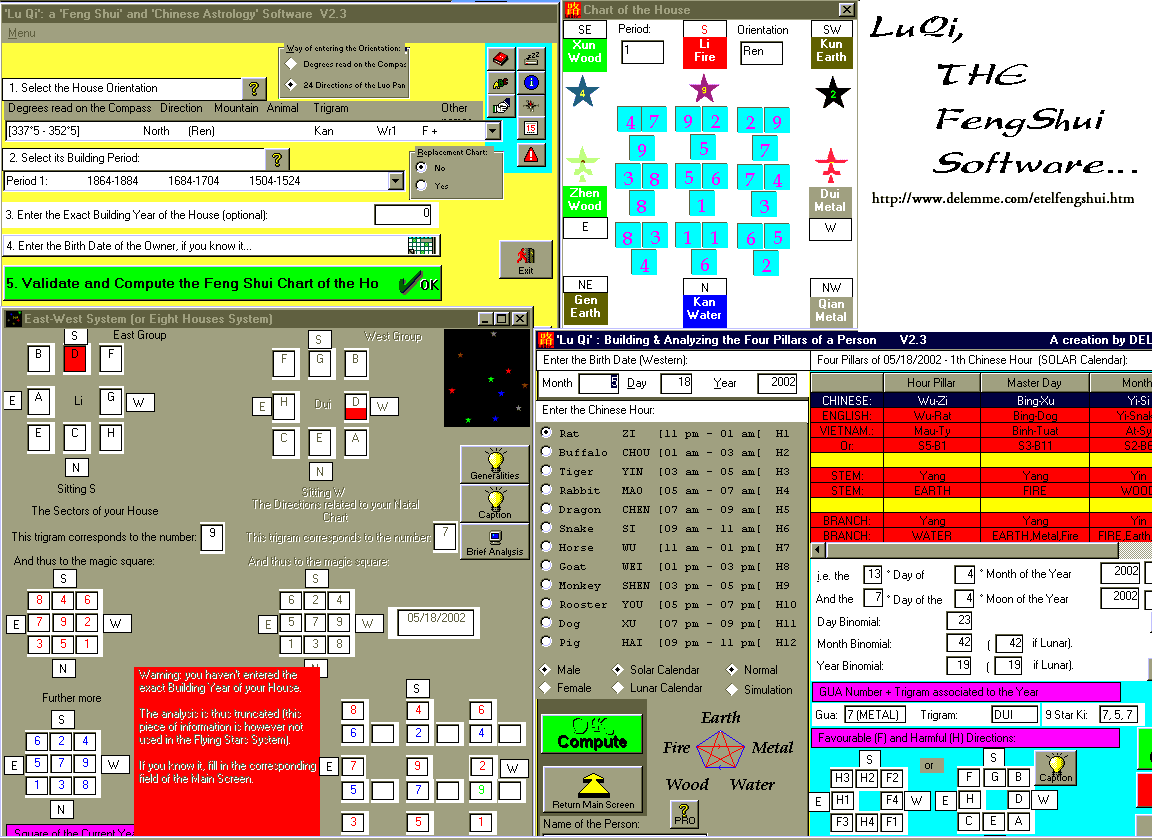The image size is (1168, 840).
Task: Expand the house orientation dropdown arrow
Action: point(492,131)
